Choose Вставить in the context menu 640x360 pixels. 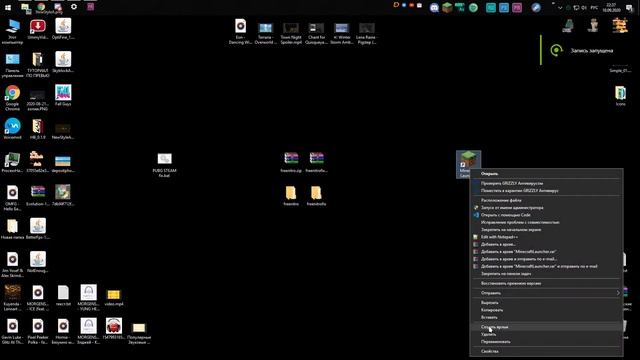[x=547, y=318]
